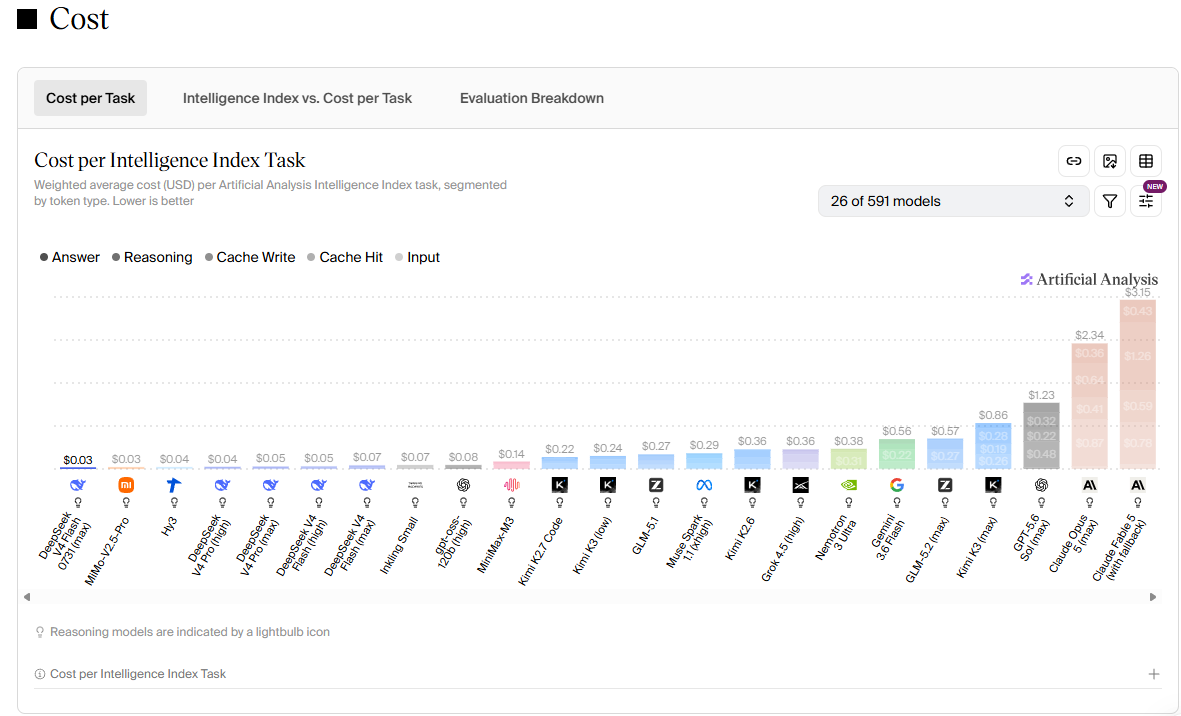The width and height of the screenshot is (1181, 716).
Task: Click the Xiaomi MiMo-V2.5-Pro logo
Action: (x=126, y=485)
